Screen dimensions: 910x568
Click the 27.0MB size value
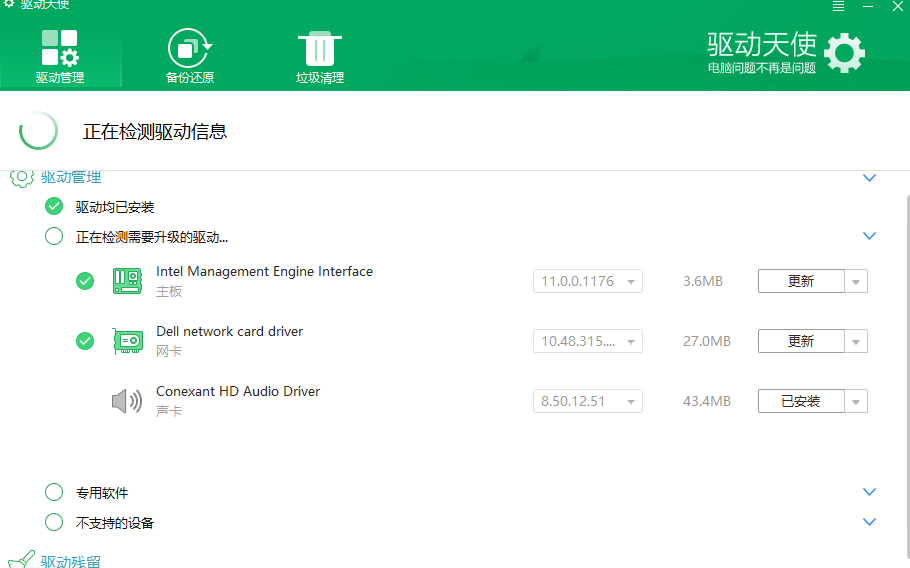click(706, 341)
